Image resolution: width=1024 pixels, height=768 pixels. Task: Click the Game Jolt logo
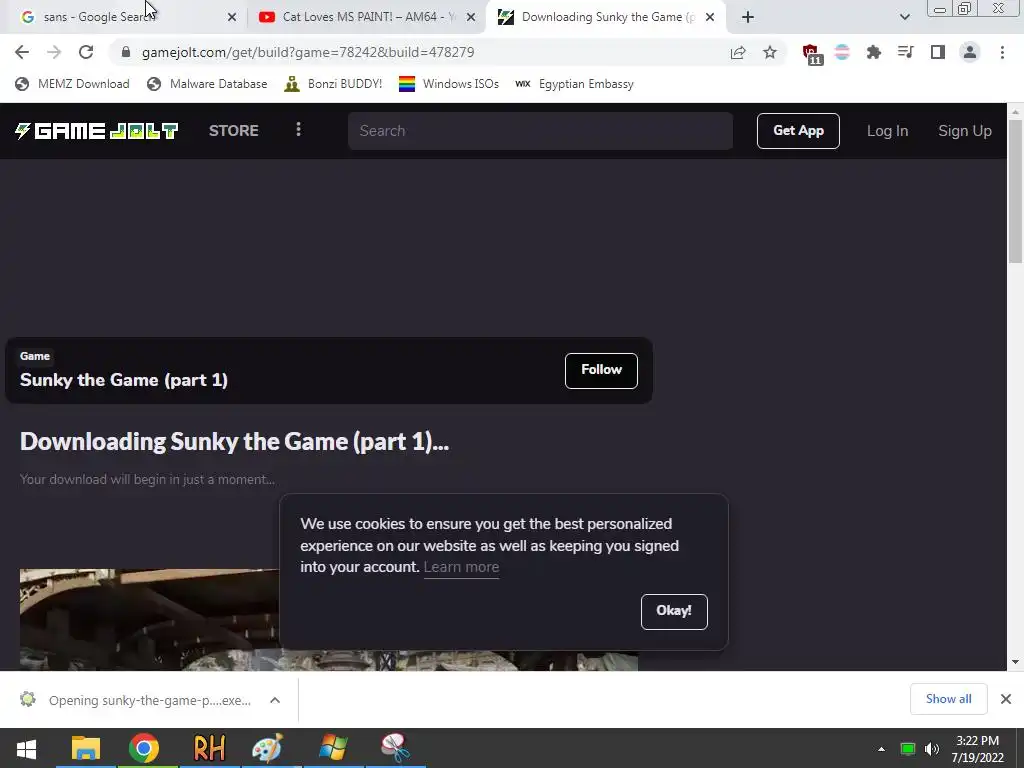tap(97, 131)
